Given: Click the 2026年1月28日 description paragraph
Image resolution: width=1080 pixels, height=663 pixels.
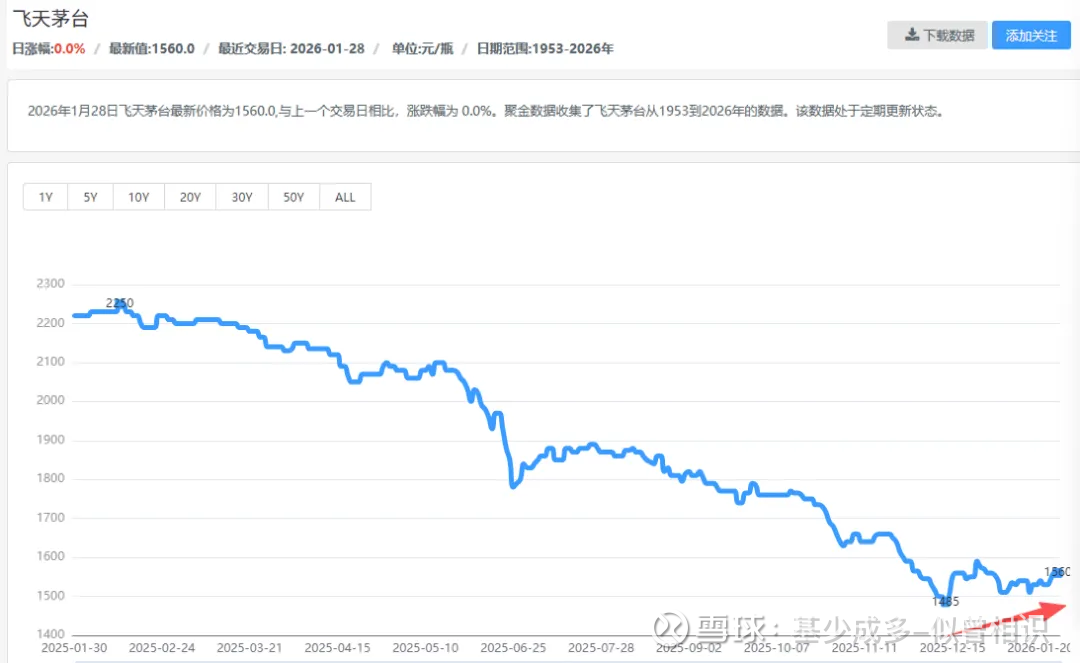Looking at the screenshot, I should (x=486, y=111).
